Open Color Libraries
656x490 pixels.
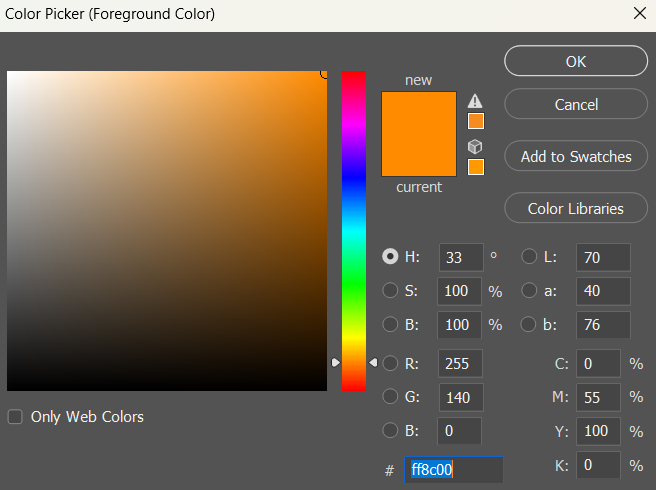click(576, 209)
